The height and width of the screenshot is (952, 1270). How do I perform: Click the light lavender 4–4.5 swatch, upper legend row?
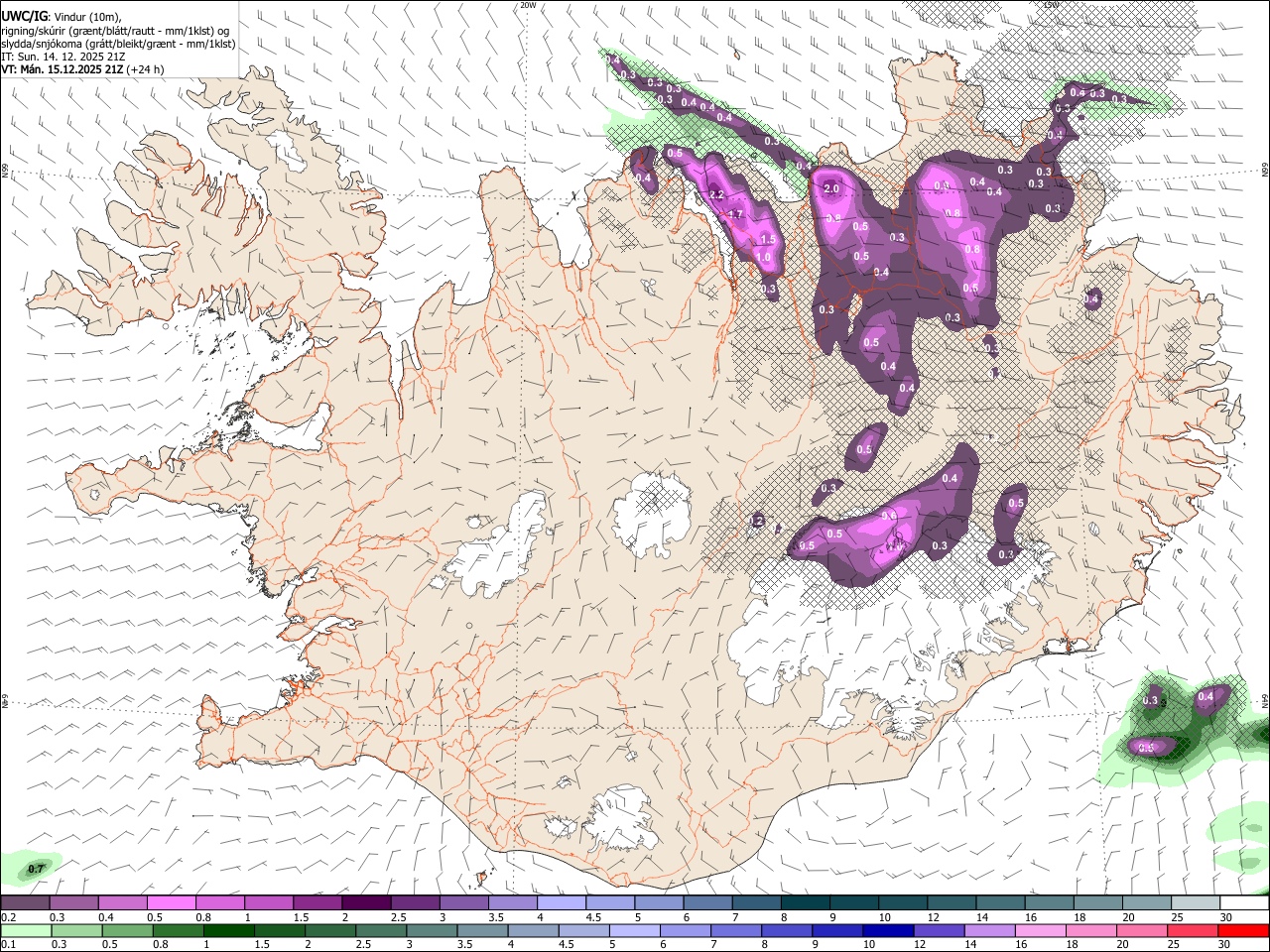pos(562,903)
